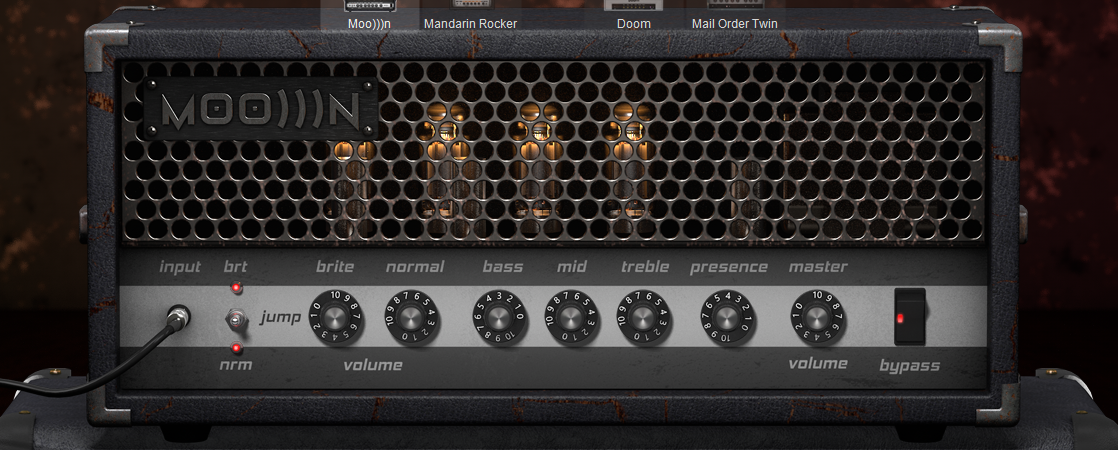Click the brt red LED indicator

235,288
